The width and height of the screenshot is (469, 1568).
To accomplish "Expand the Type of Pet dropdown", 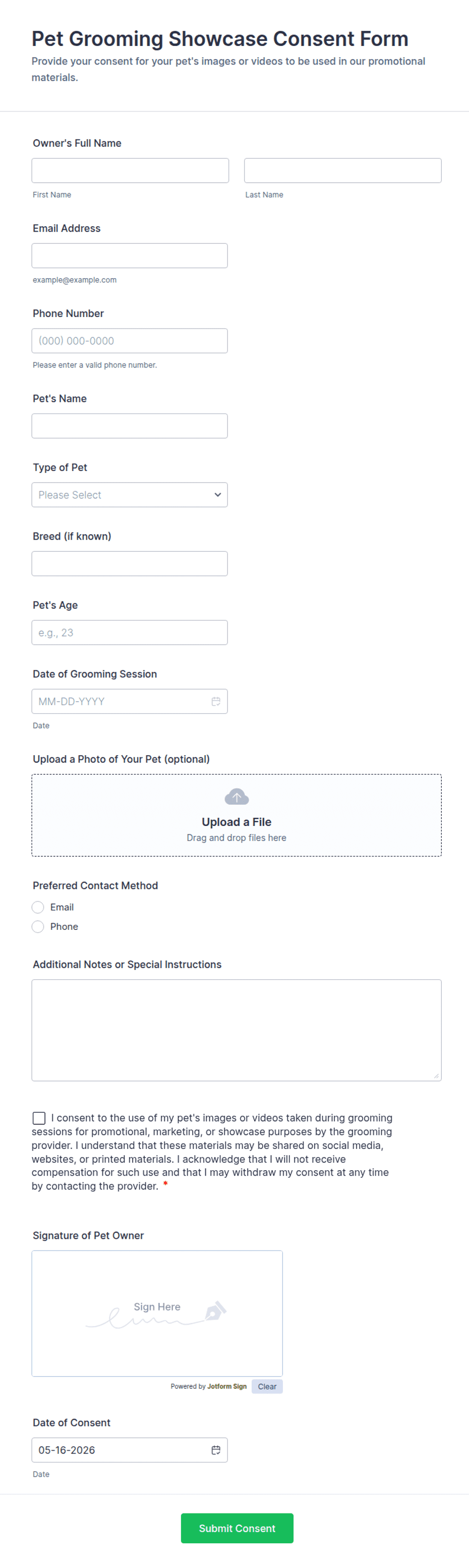I will point(130,495).
